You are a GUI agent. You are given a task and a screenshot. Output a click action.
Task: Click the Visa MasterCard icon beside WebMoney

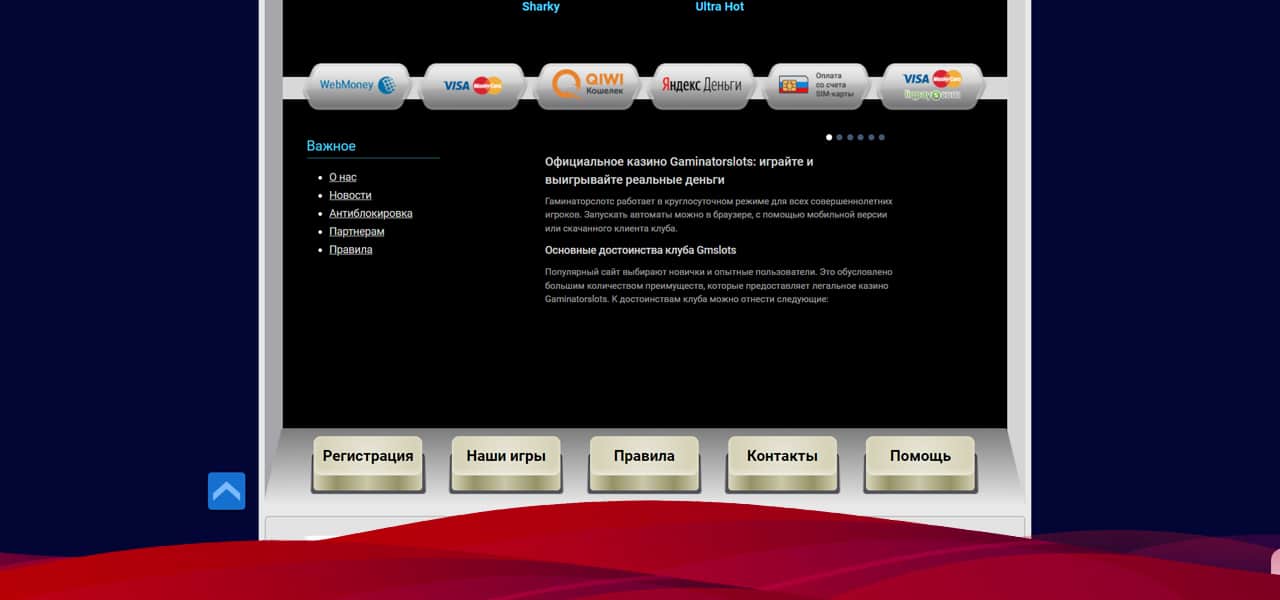tap(473, 86)
